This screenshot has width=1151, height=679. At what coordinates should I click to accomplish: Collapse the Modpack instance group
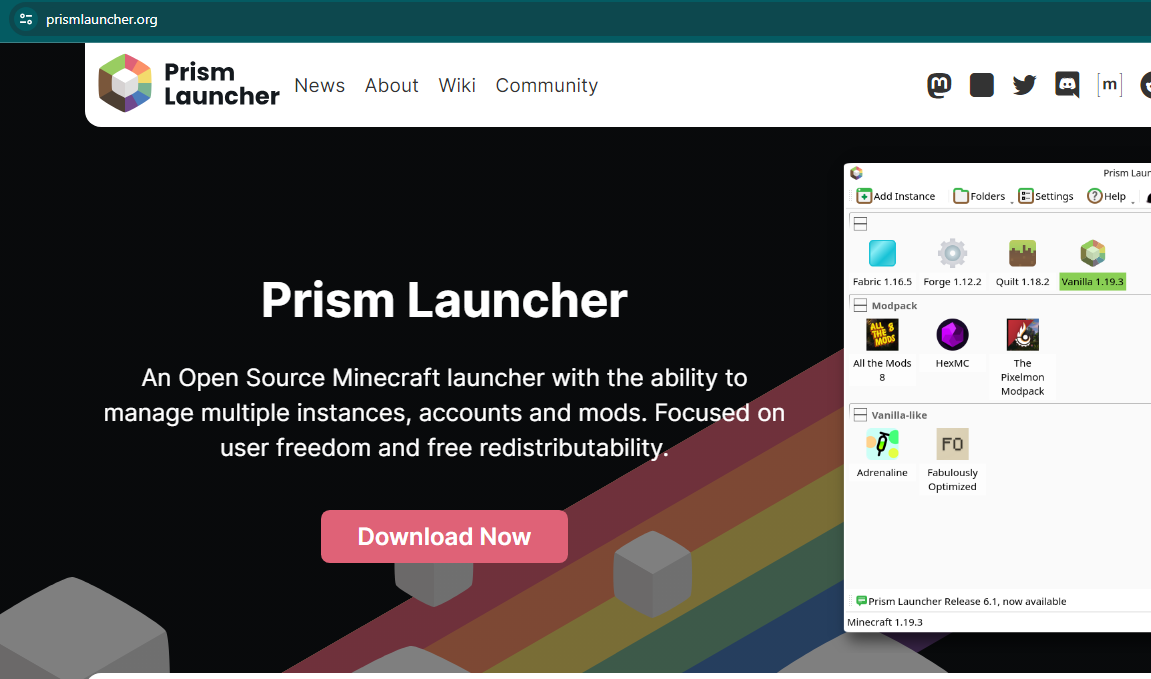pos(860,305)
